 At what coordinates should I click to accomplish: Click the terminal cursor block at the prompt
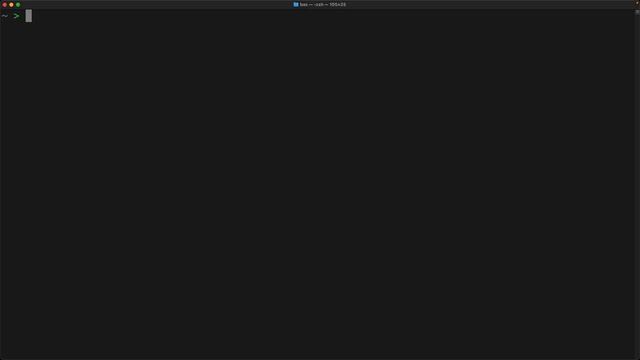[x=29, y=16]
